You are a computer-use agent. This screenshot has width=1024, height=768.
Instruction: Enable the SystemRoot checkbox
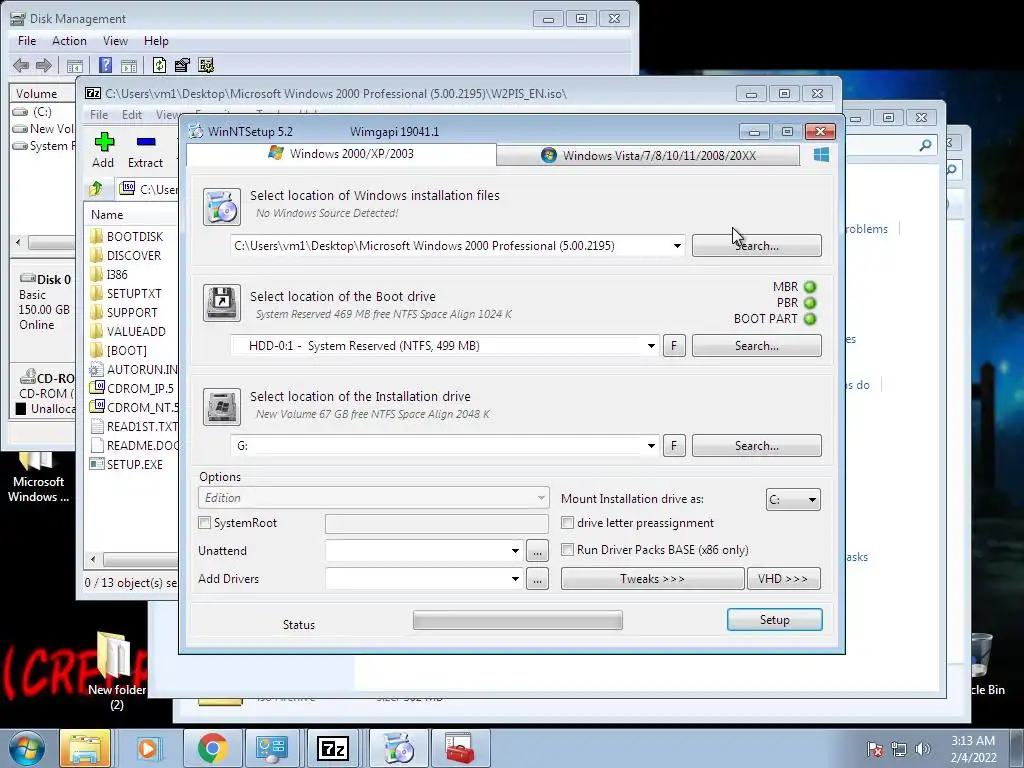pos(204,522)
